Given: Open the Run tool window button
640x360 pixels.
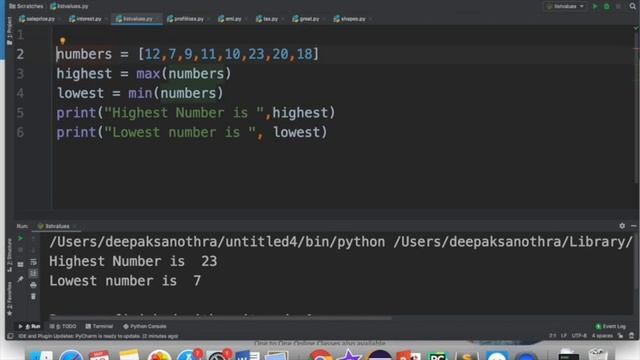Looking at the screenshot, I should coord(29,326).
